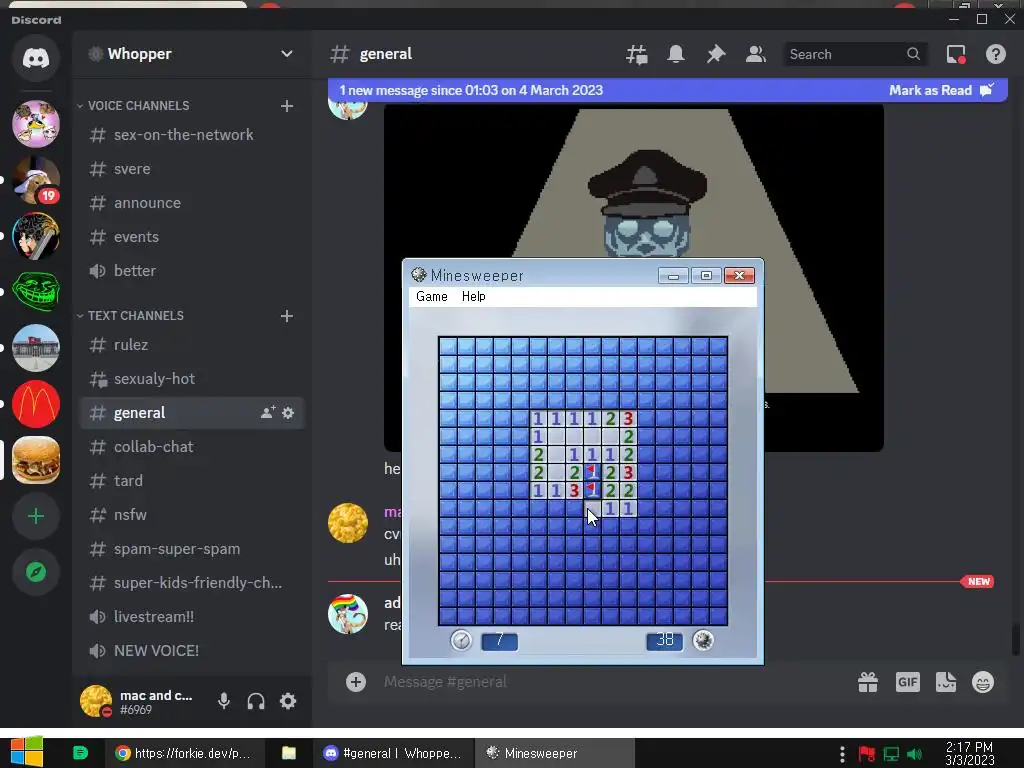Open File Explorer folder on taskbar

(x=289, y=753)
